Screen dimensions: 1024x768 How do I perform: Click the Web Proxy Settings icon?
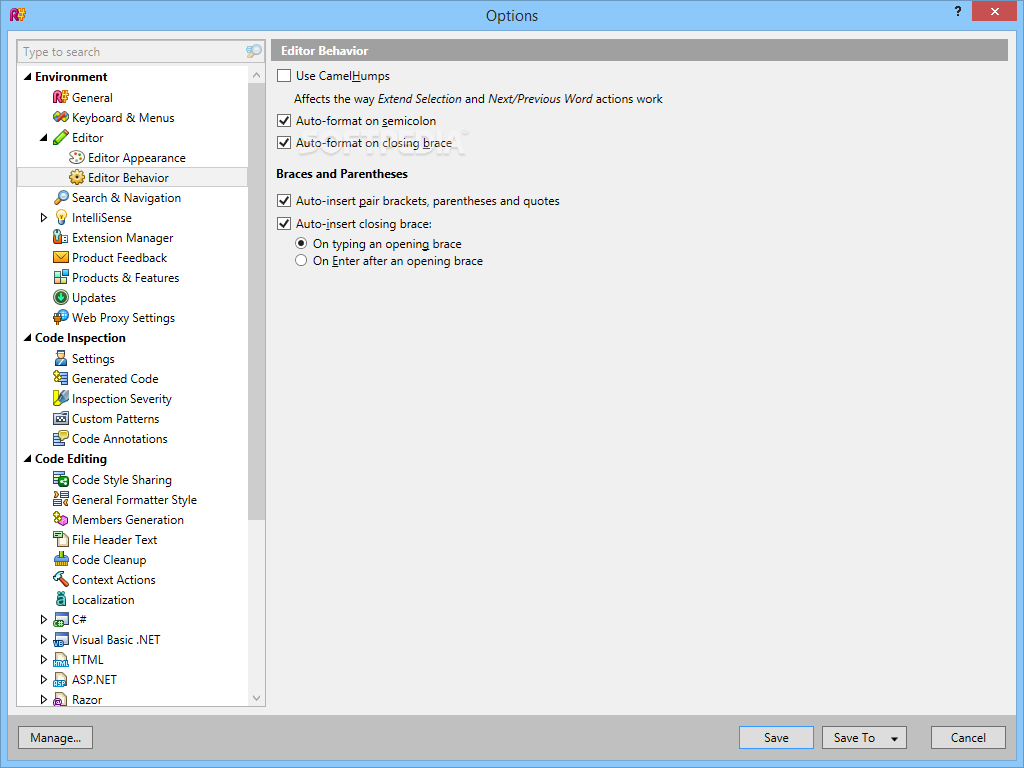[60, 317]
